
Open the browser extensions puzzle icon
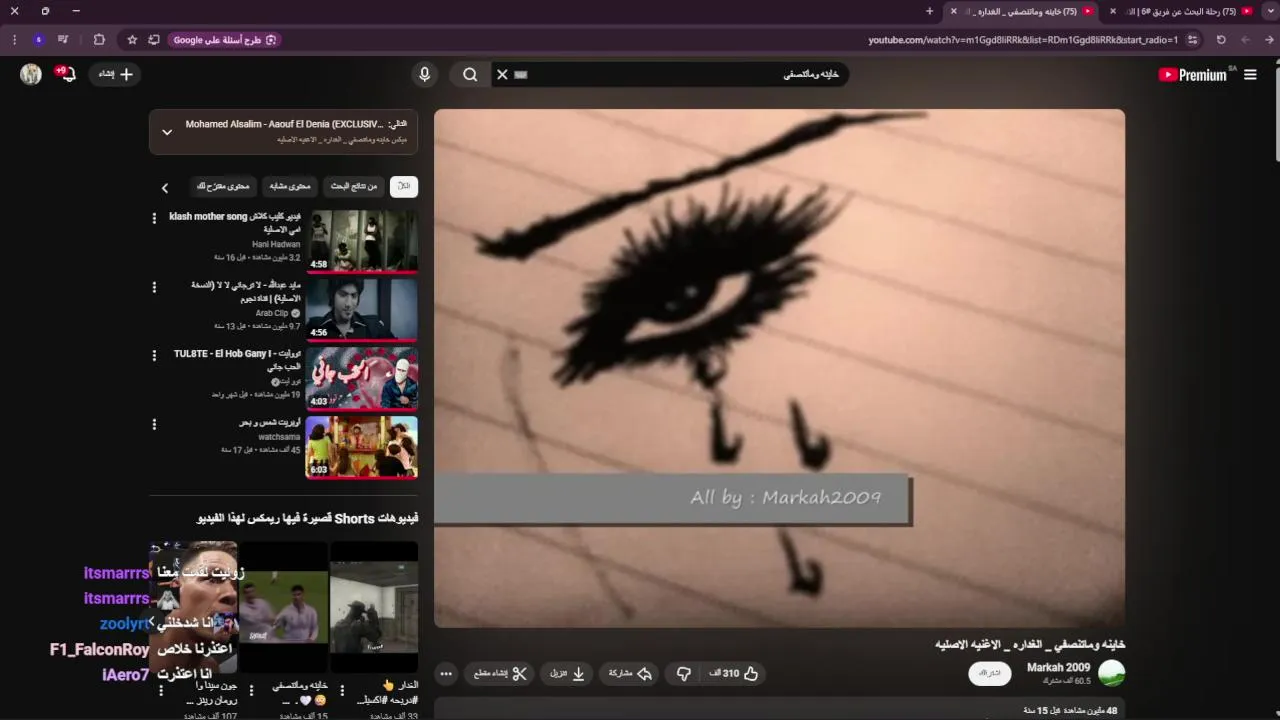tap(99, 39)
